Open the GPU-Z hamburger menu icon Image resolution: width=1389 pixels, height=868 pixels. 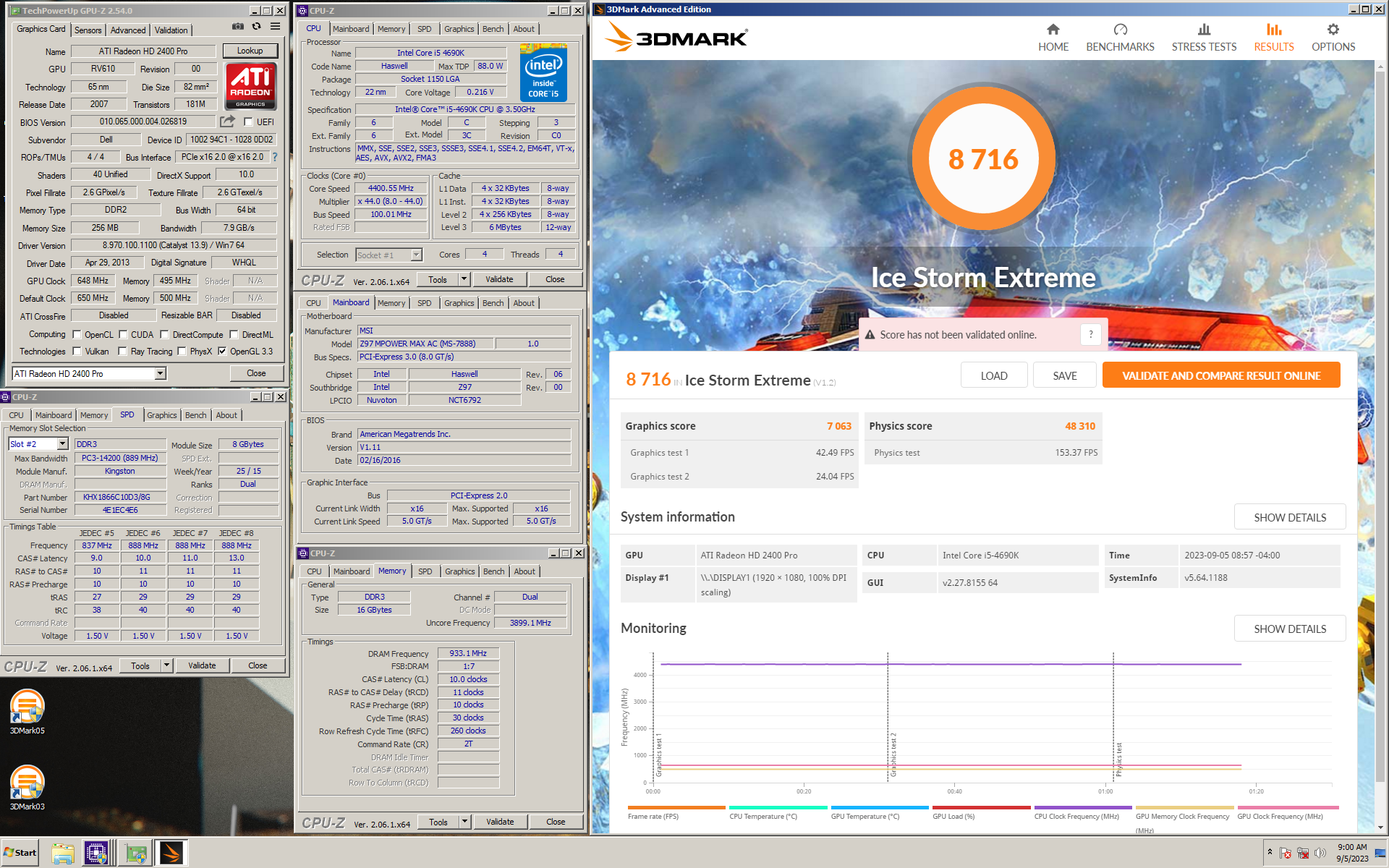pos(275,27)
